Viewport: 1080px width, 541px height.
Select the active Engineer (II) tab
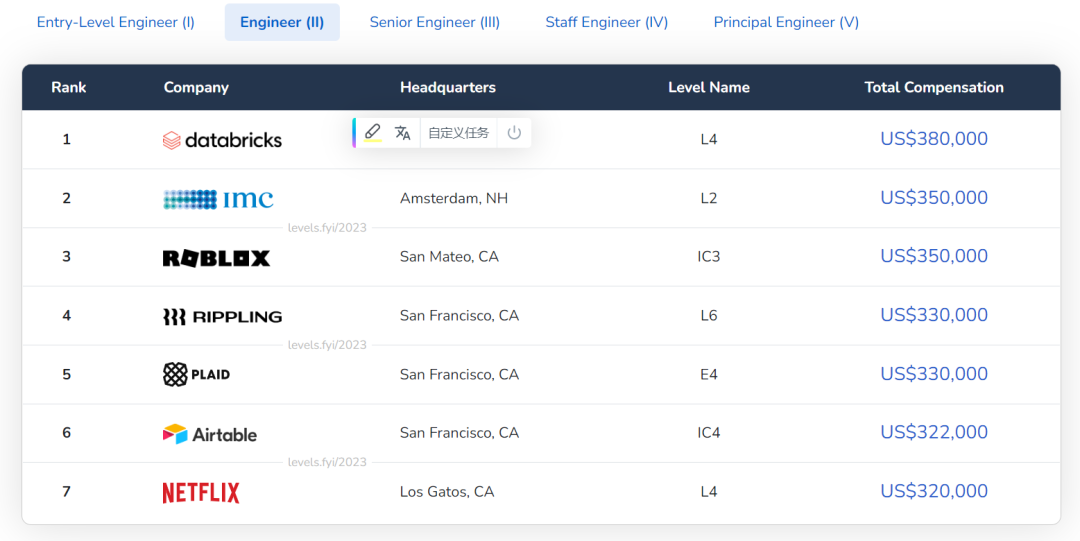coord(282,22)
